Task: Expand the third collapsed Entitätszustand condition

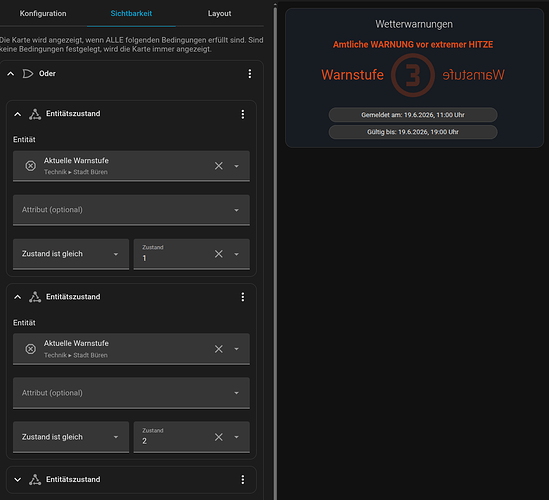Action: click(18, 480)
